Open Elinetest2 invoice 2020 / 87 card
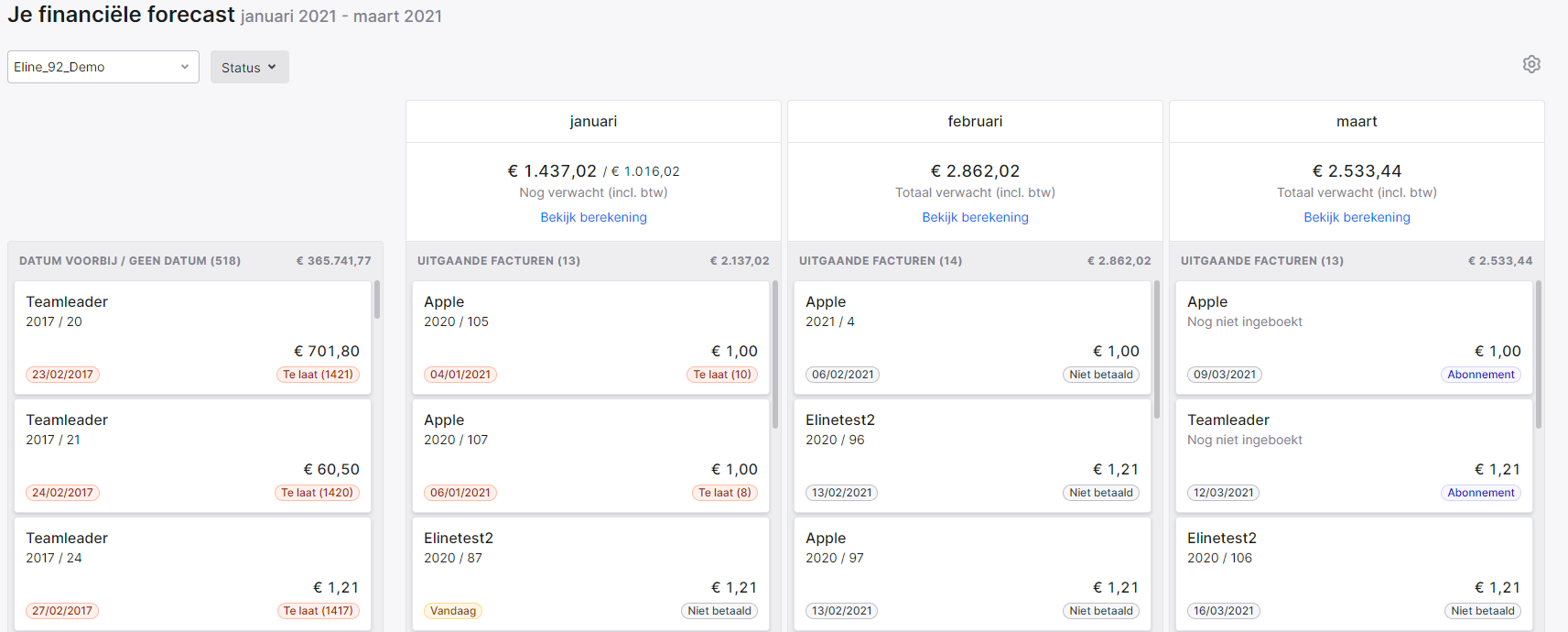Screen dimensions: 1568x632 590,573
